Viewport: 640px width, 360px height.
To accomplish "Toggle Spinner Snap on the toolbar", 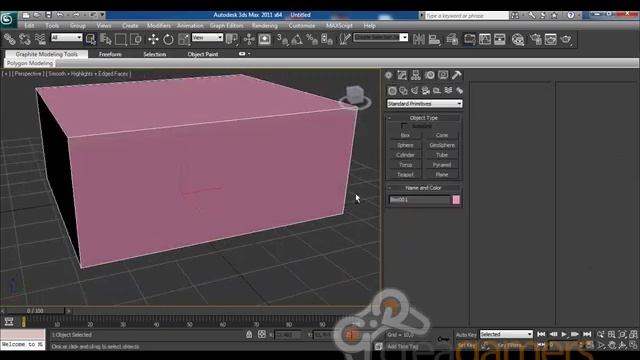I will [x=327, y=39].
